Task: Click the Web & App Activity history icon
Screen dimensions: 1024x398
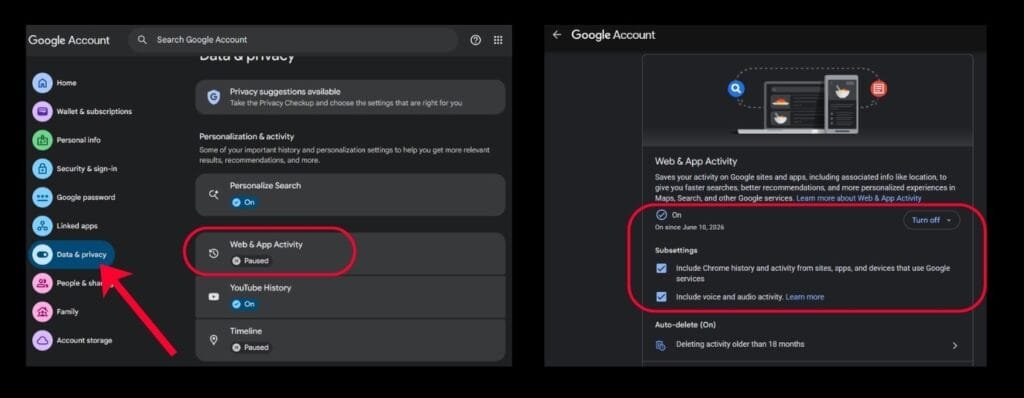Action: 214,254
